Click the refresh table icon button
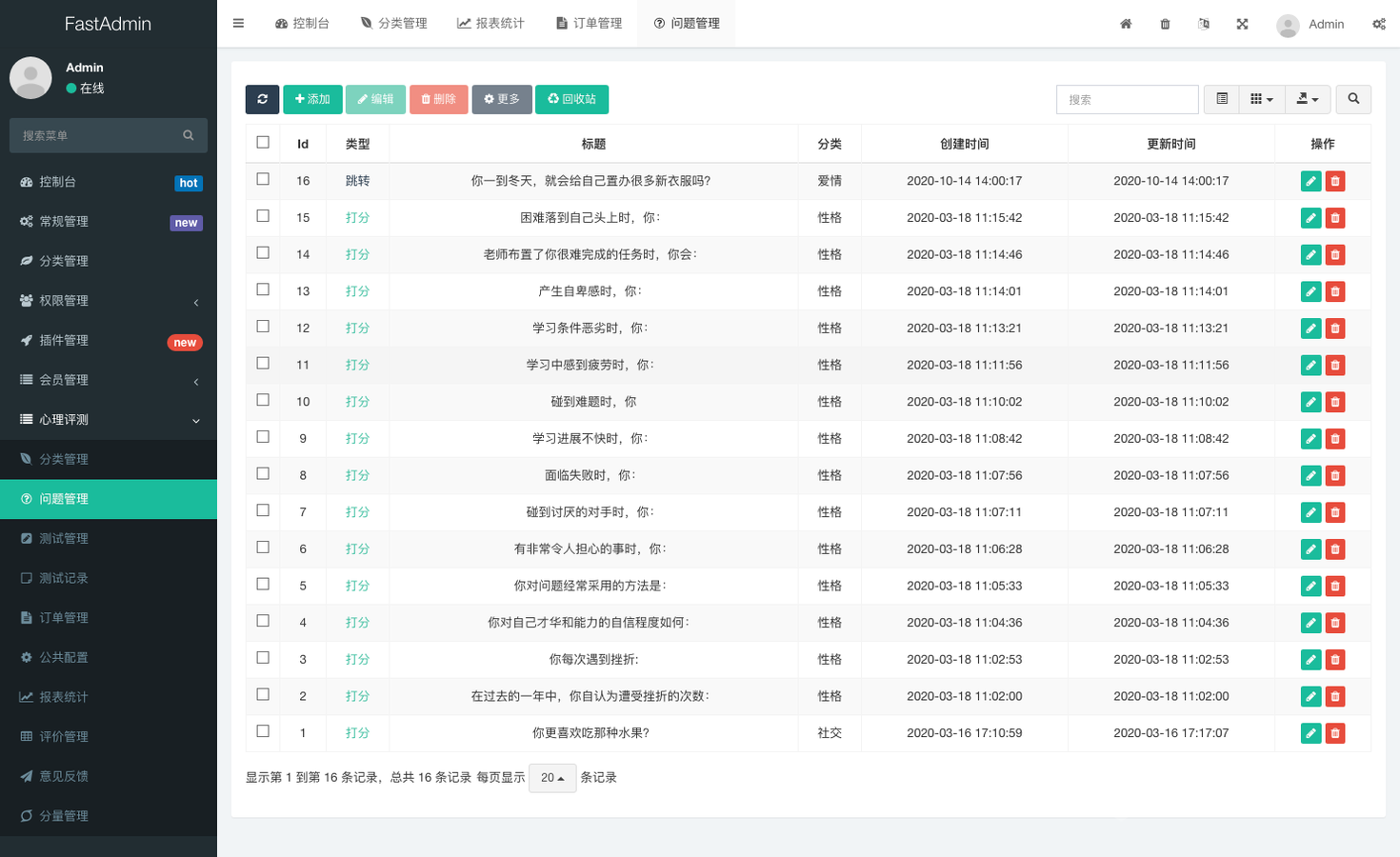This screenshot has width=1400, height=857. [262, 99]
